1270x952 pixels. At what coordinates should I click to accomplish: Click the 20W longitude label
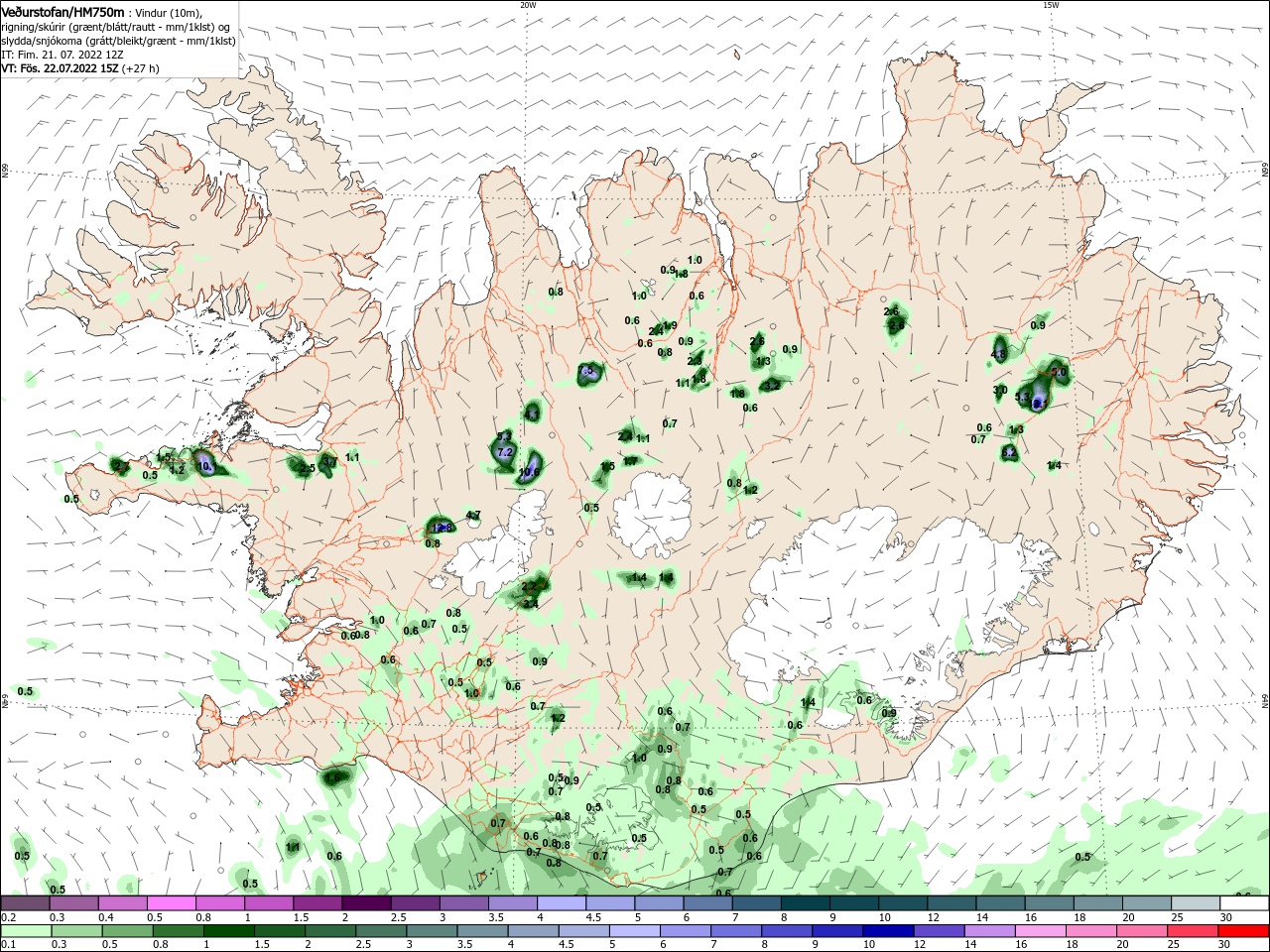(528, 5)
